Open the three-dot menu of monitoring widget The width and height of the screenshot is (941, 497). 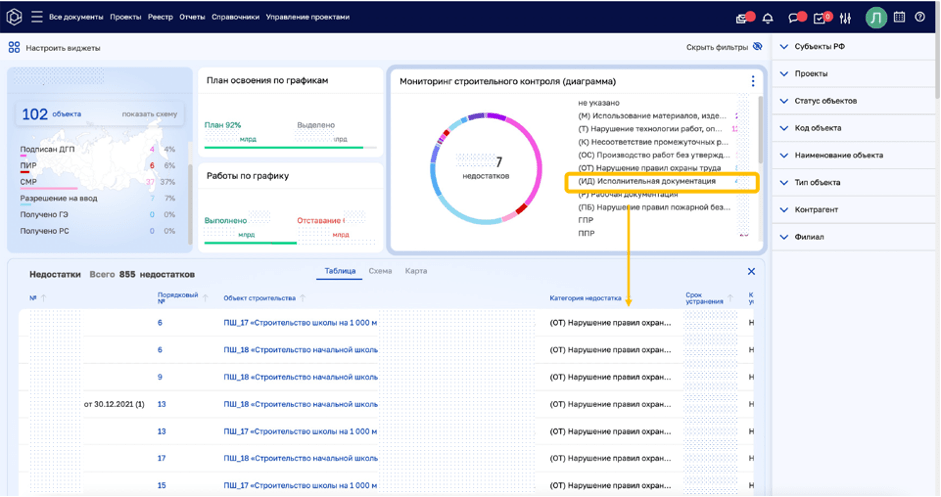pos(753,81)
